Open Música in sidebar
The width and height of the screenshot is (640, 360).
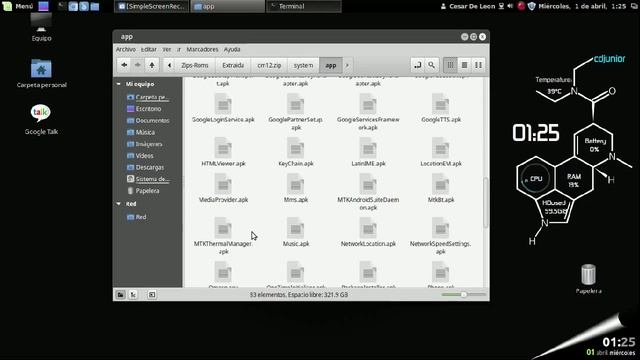click(x=141, y=132)
